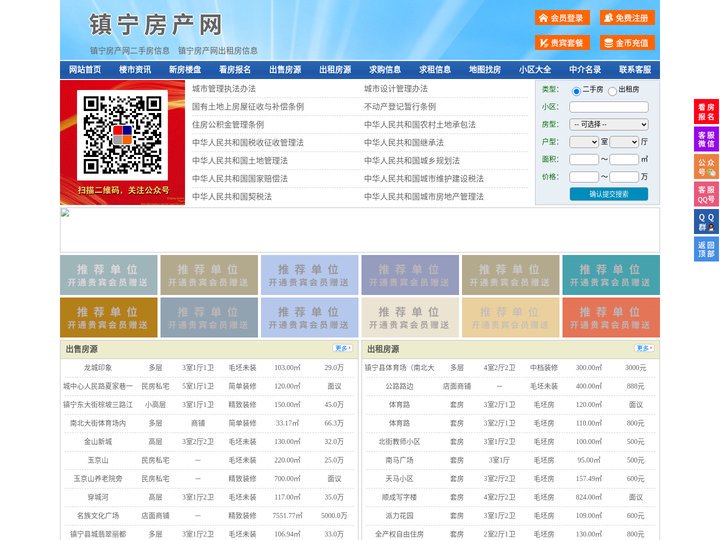
Task: Click the broken image icon below the QR banner
Action: (65, 213)
